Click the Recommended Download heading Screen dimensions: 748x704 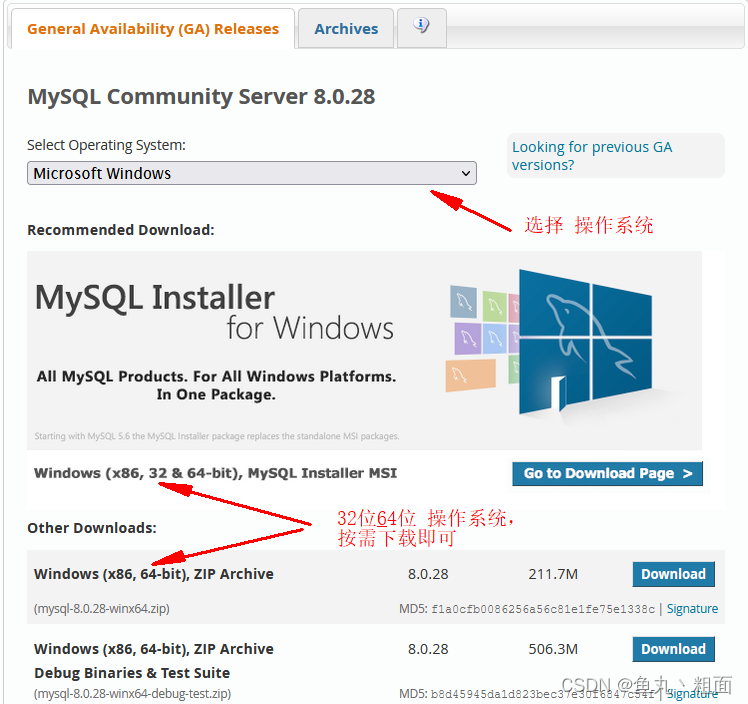[121, 230]
